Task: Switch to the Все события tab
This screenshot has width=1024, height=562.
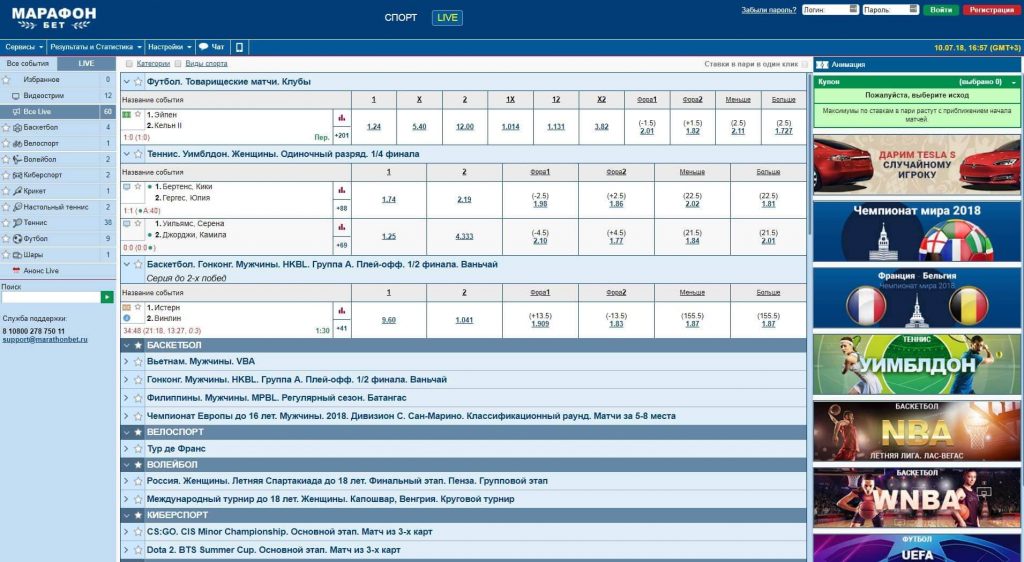Action: click(27, 63)
